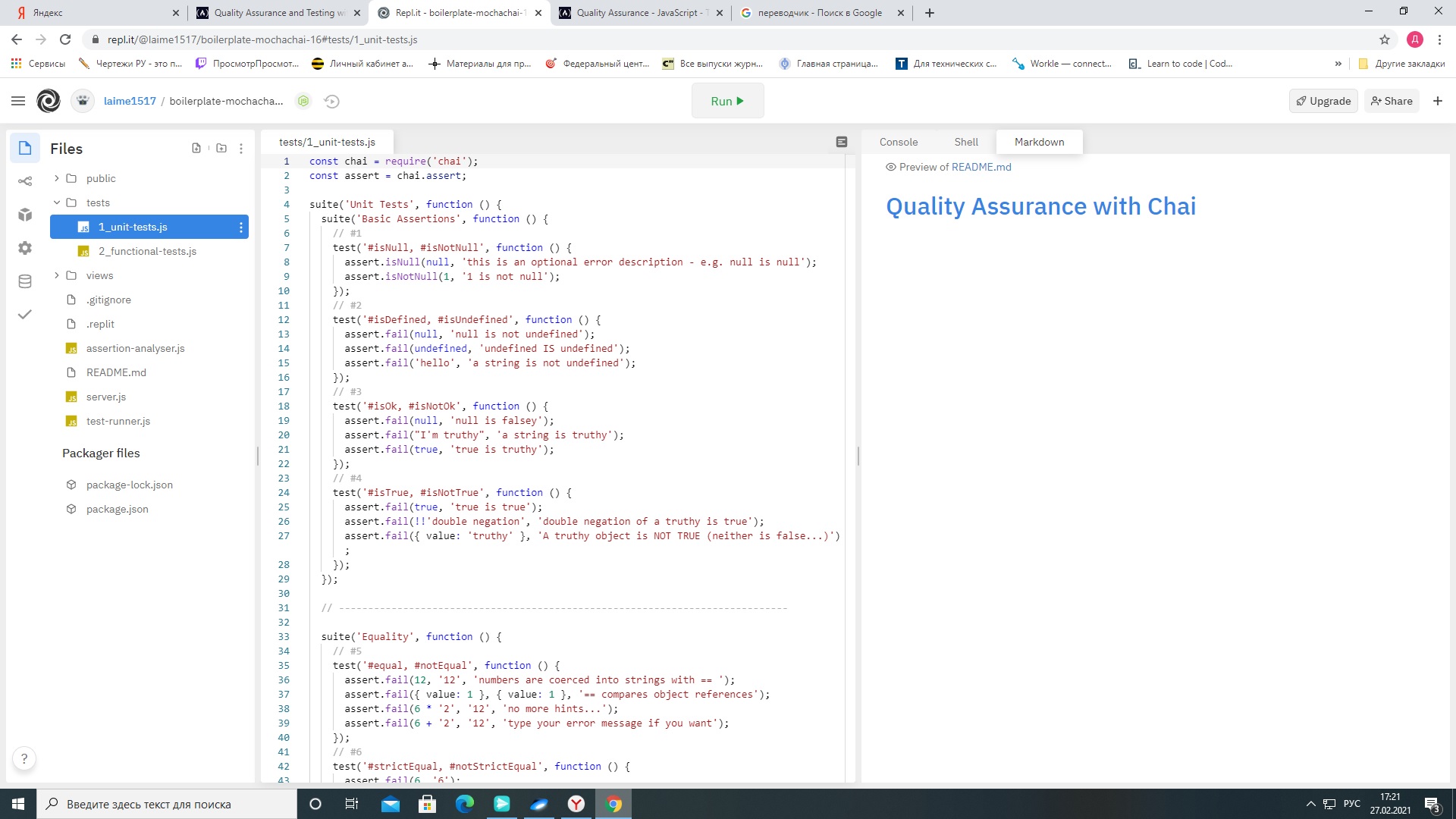Screen dimensions: 1456x819
Task: Expand the views folder
Action: point(56,275)
